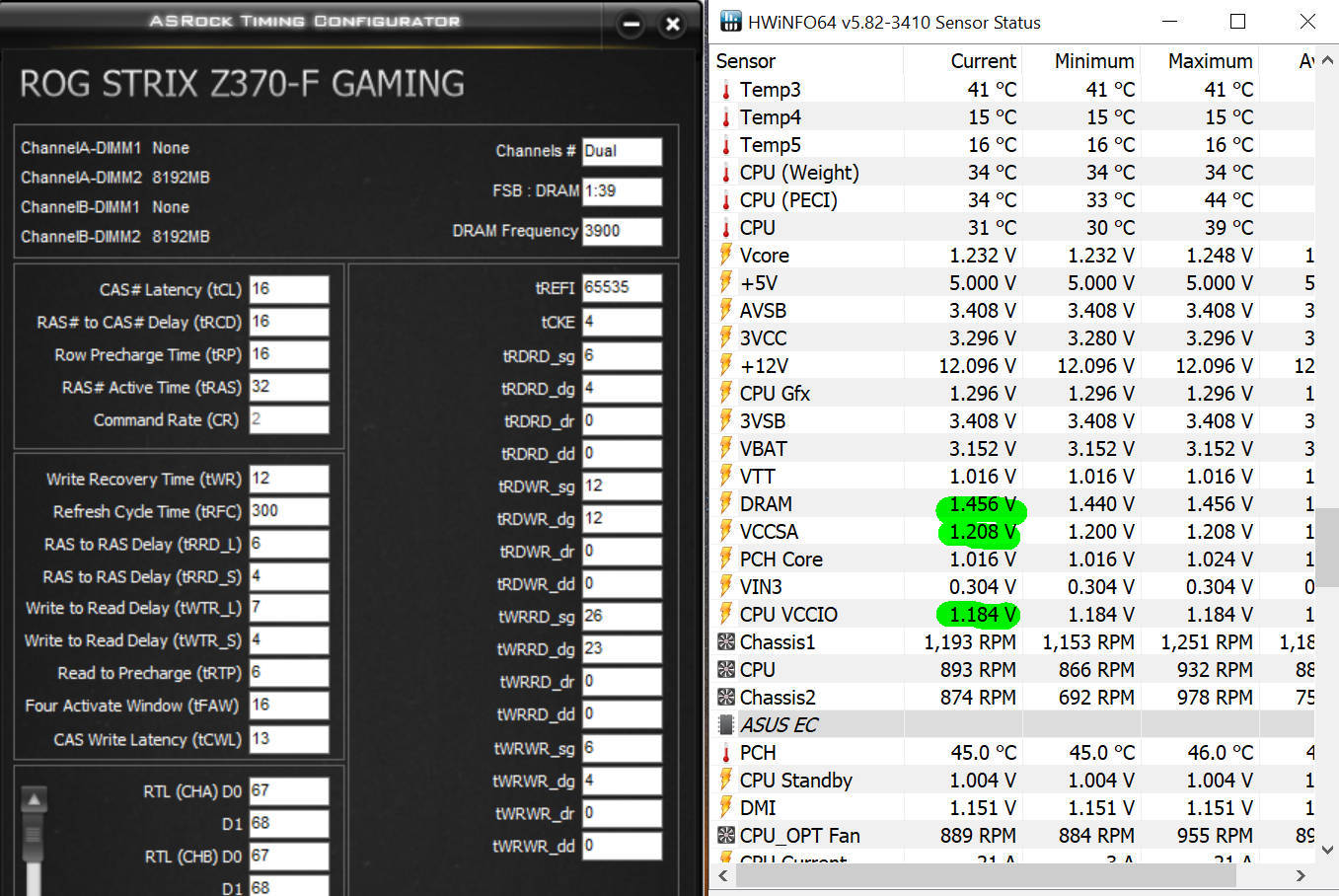Click the CAS# Latency (tCL) value field

(288, 289)
